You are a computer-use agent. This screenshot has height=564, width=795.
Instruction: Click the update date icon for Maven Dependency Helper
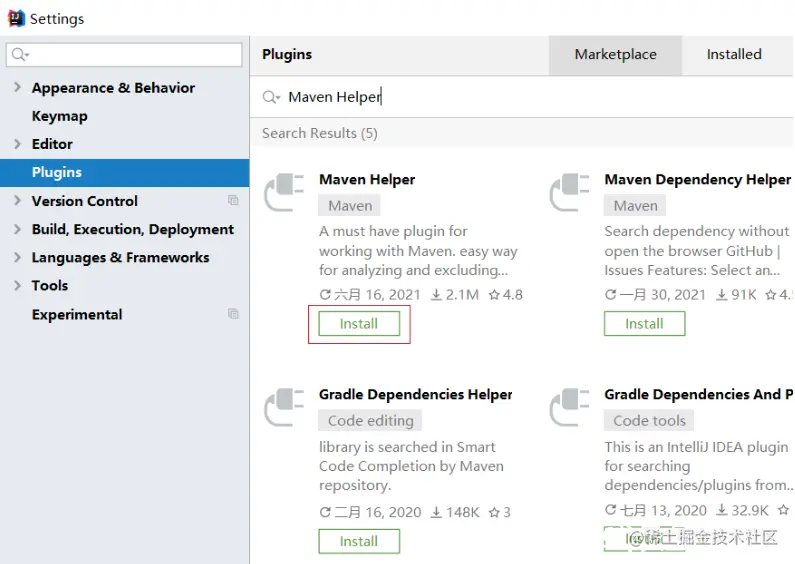(x=610, y=295)
